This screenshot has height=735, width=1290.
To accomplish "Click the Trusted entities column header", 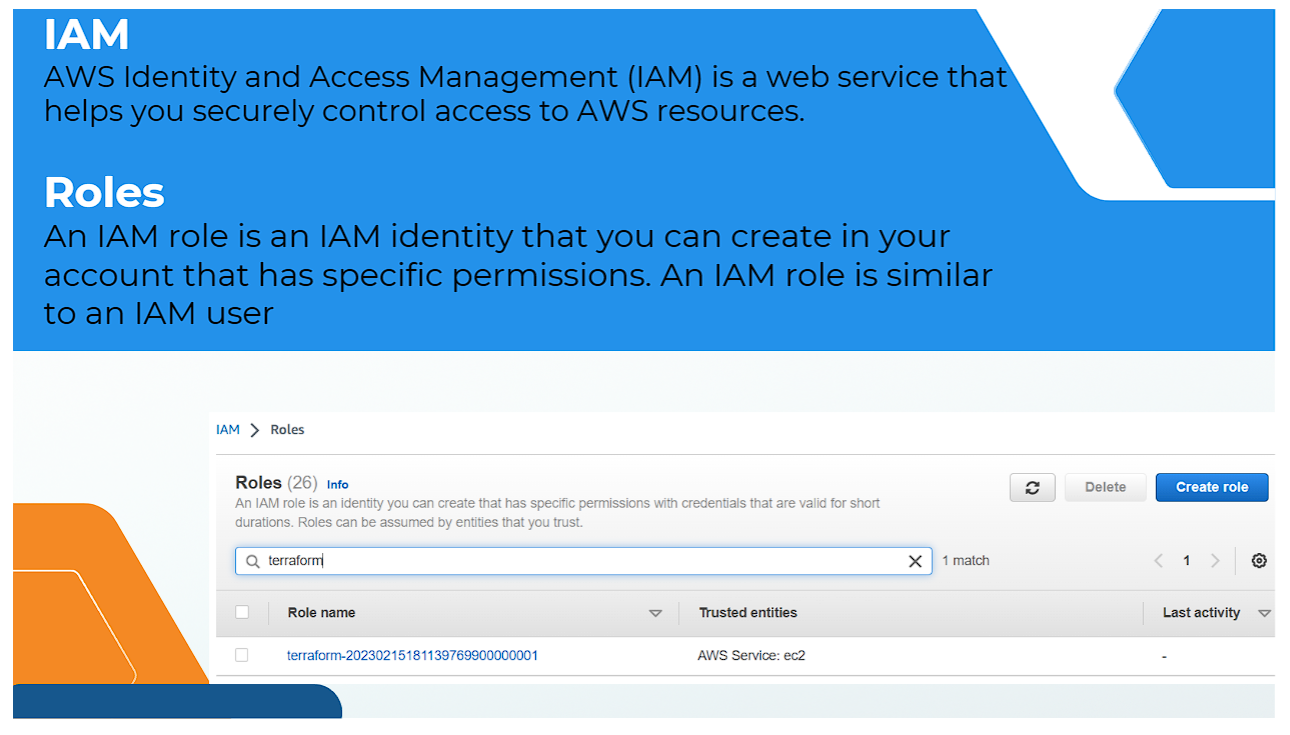I will pyautogui.click(x=748, y=612).
